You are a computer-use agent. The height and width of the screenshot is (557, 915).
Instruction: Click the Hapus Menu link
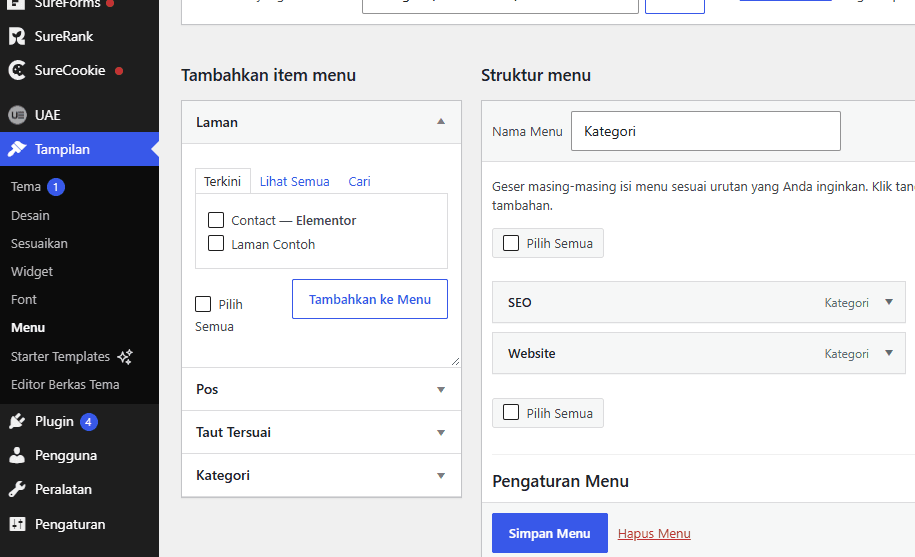(x=654, y=534)
